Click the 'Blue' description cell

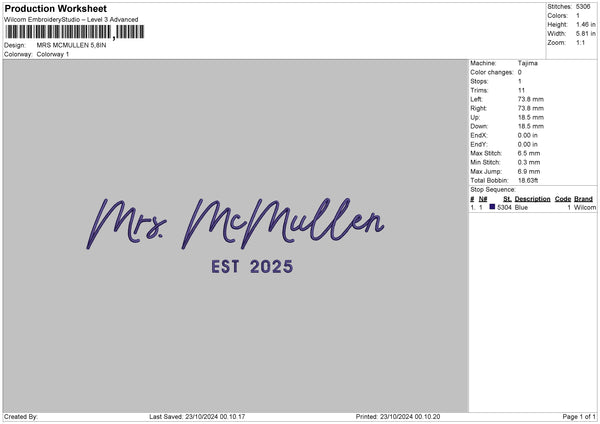pyautogui.click(x=521, y=207)
